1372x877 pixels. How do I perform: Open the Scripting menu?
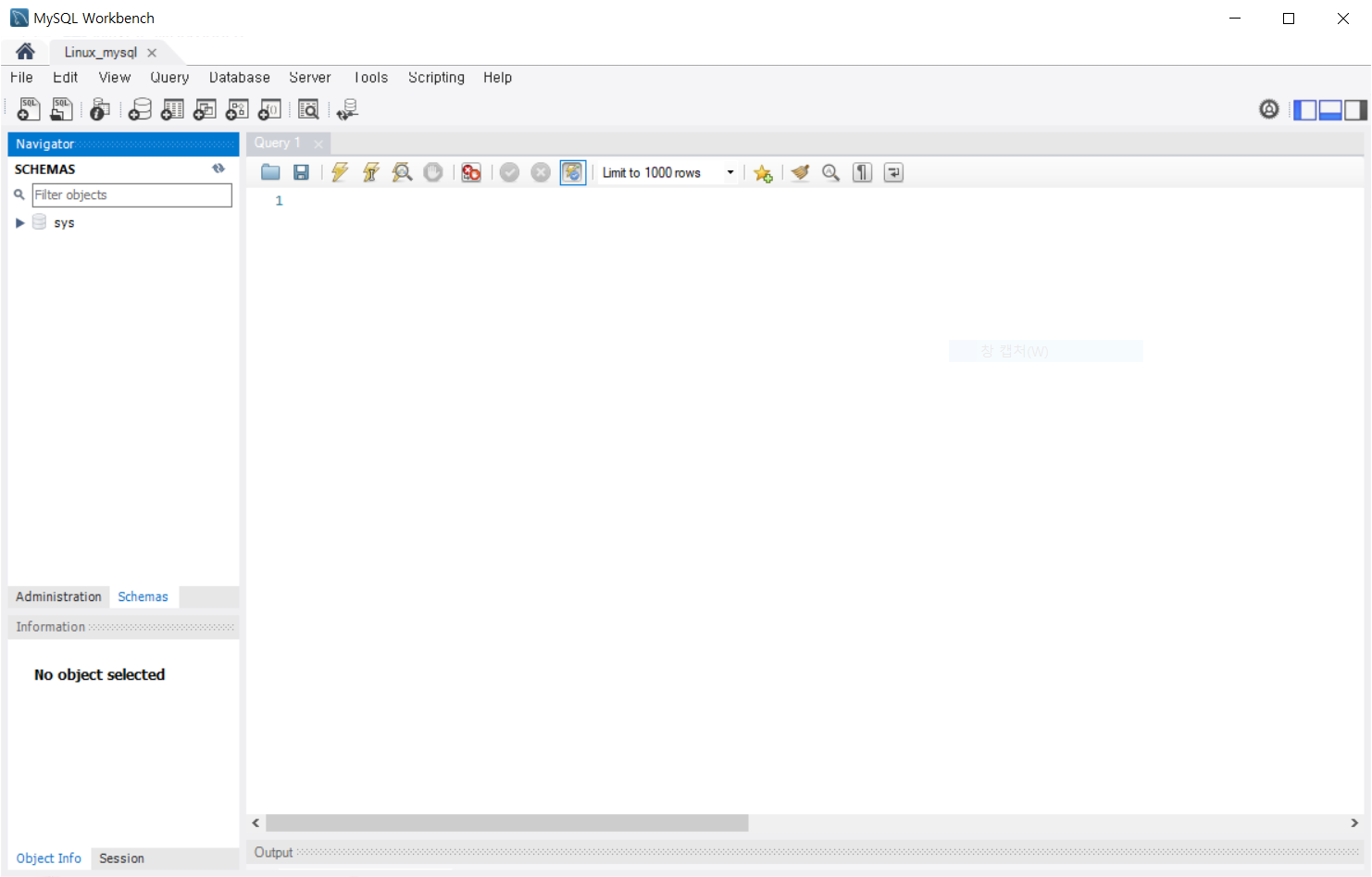pyautogui.click(x=436, y=78)
